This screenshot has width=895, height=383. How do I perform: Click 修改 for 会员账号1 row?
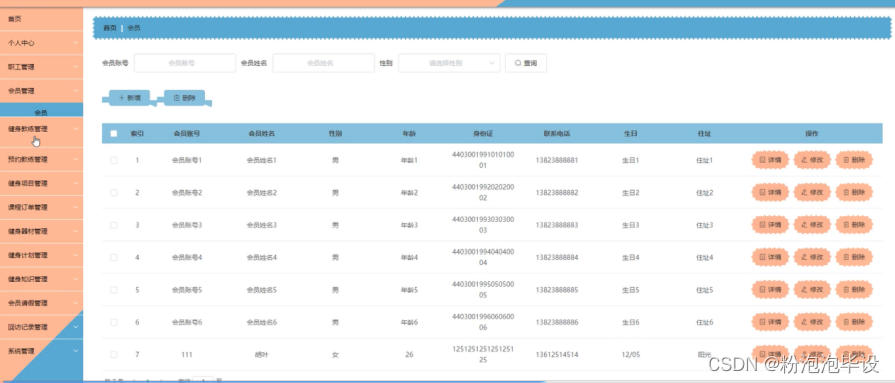812,160
